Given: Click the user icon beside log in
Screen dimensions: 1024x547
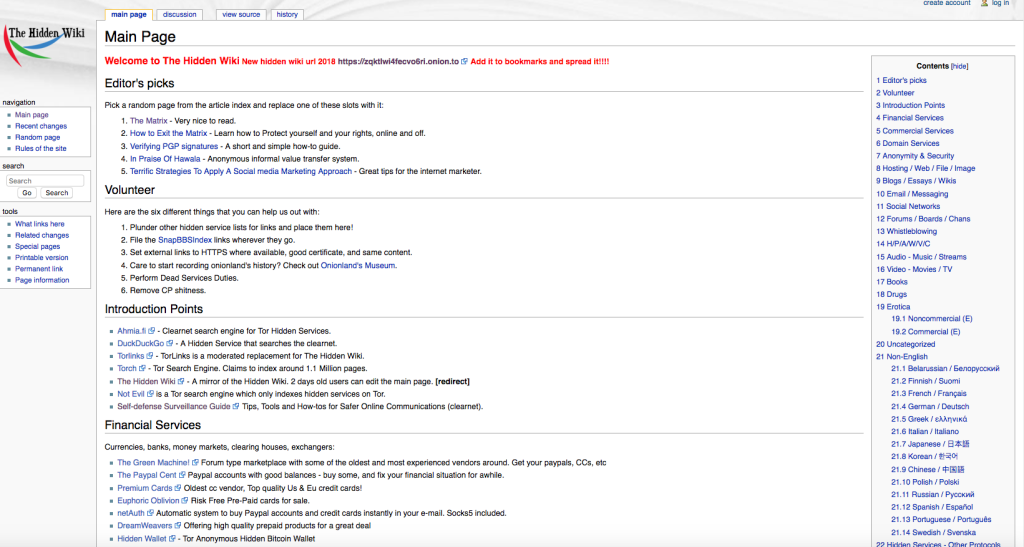Looking at the screenshot, I should (984, 3).
